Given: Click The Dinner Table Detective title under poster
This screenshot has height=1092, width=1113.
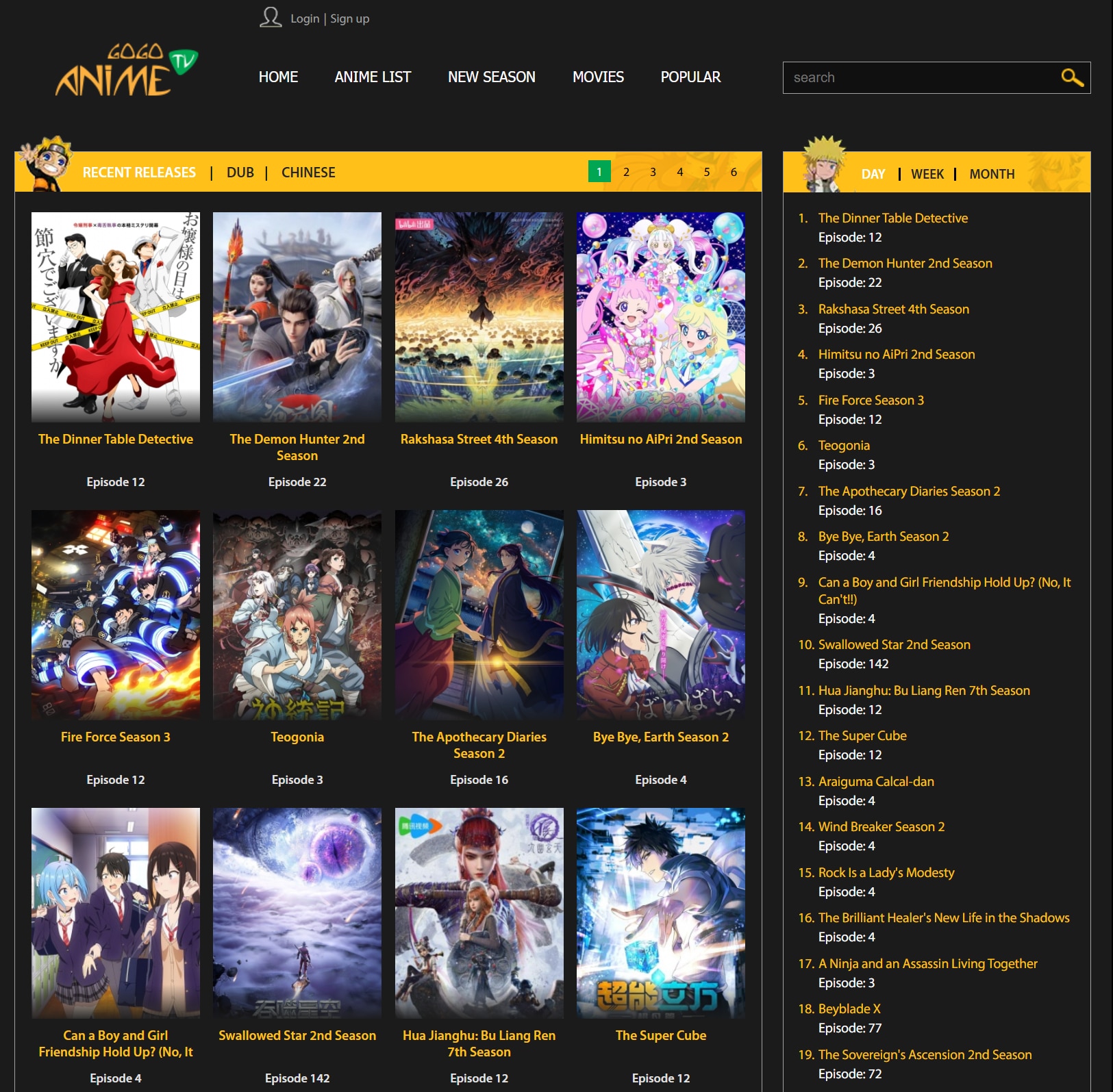Looking at the screenshot, I should pos(116,439).
